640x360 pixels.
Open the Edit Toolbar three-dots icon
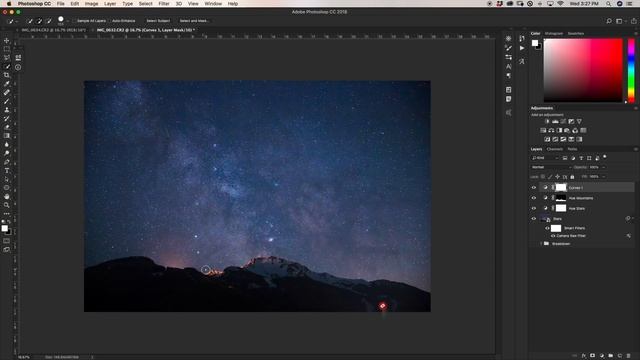point(7,213)
